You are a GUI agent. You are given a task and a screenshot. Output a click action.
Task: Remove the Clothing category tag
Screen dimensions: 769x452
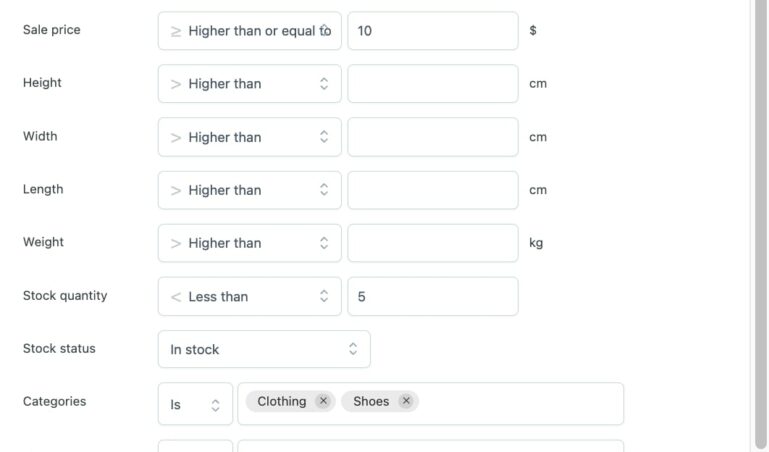(x=323, y=402)
